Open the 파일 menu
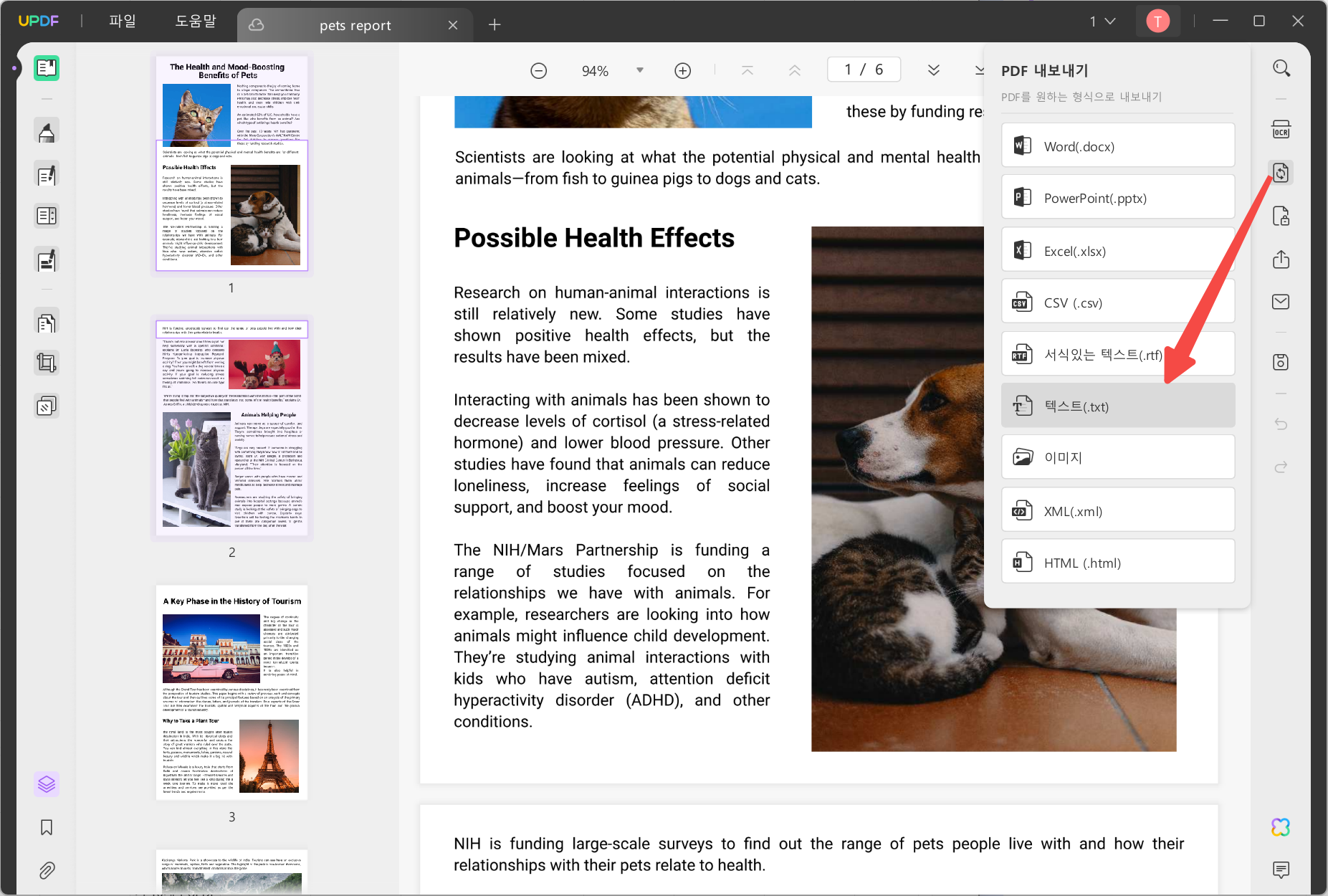The height and width of the screenshot is (896, 1328). [123, 22]
